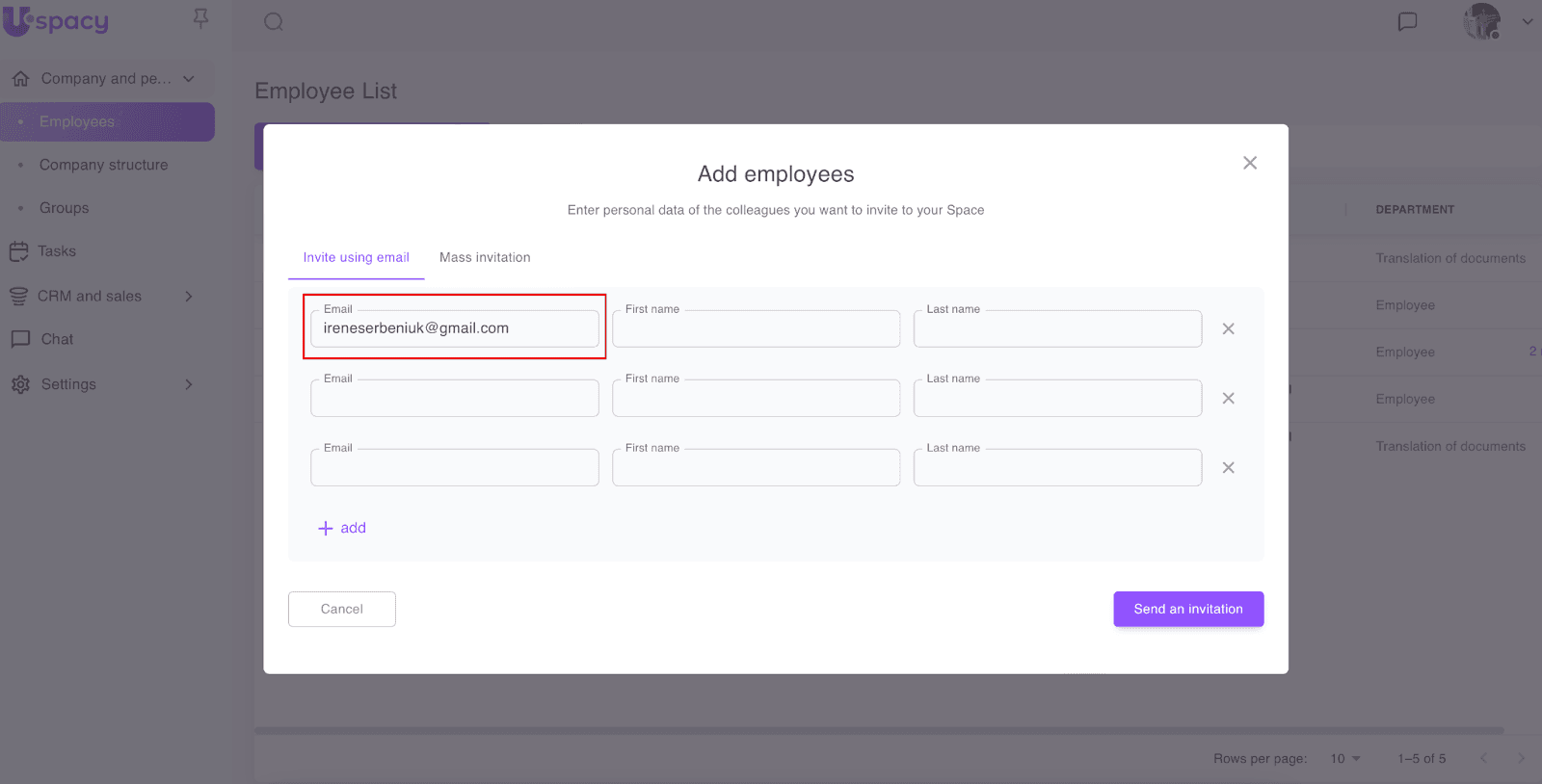1542x784 pixels.
Task: Select the Invite using email tab
Action: click(x=356, y=258)
